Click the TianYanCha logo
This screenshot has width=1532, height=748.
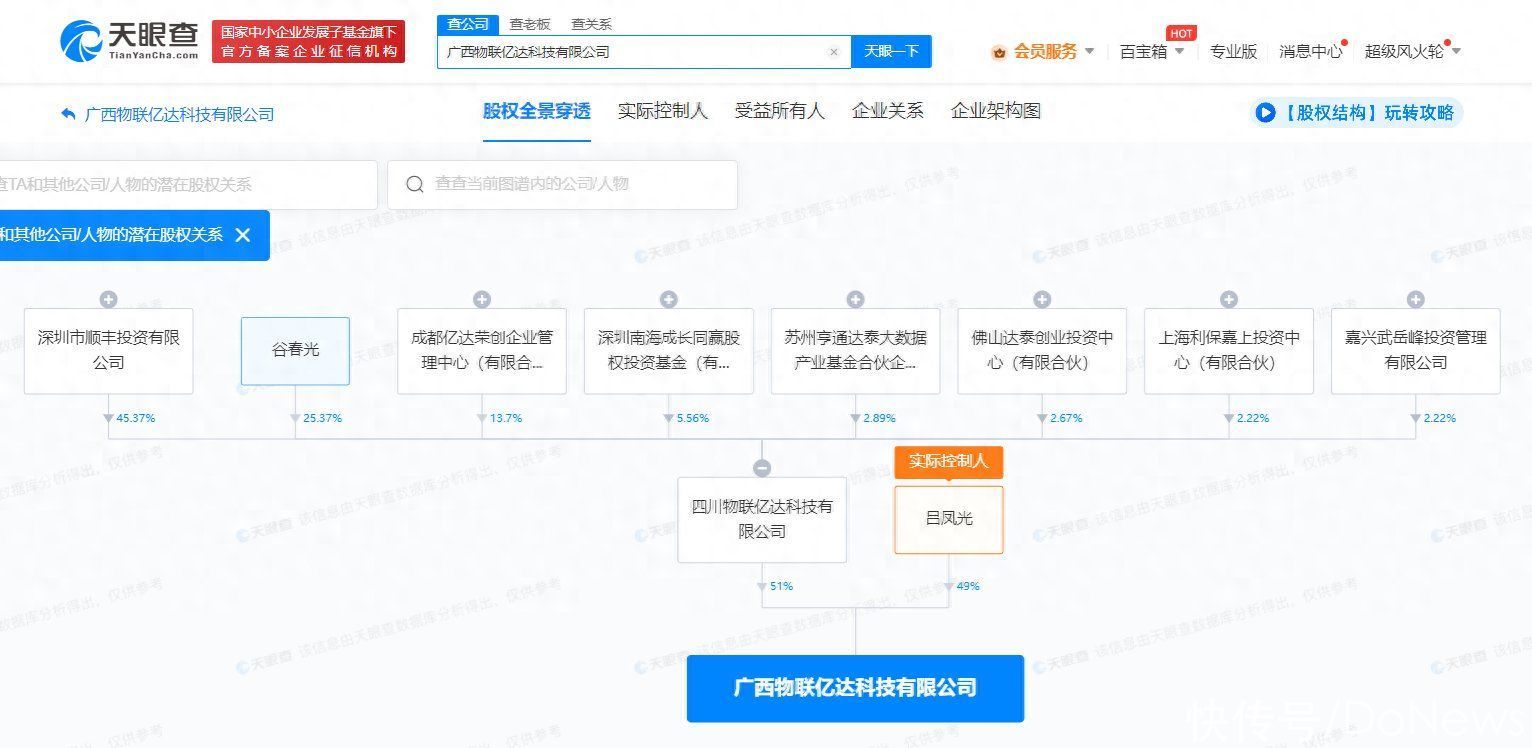[x=128, y=41]
